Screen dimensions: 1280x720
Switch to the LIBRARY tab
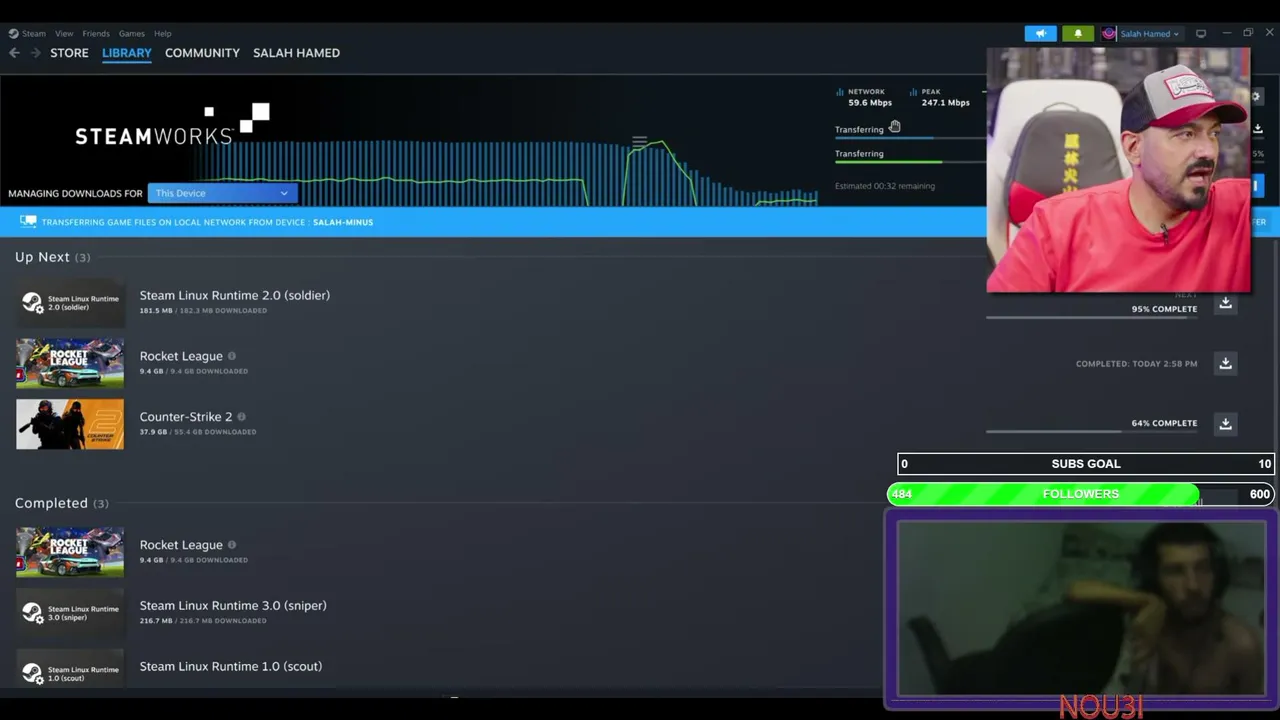(127, 53)
